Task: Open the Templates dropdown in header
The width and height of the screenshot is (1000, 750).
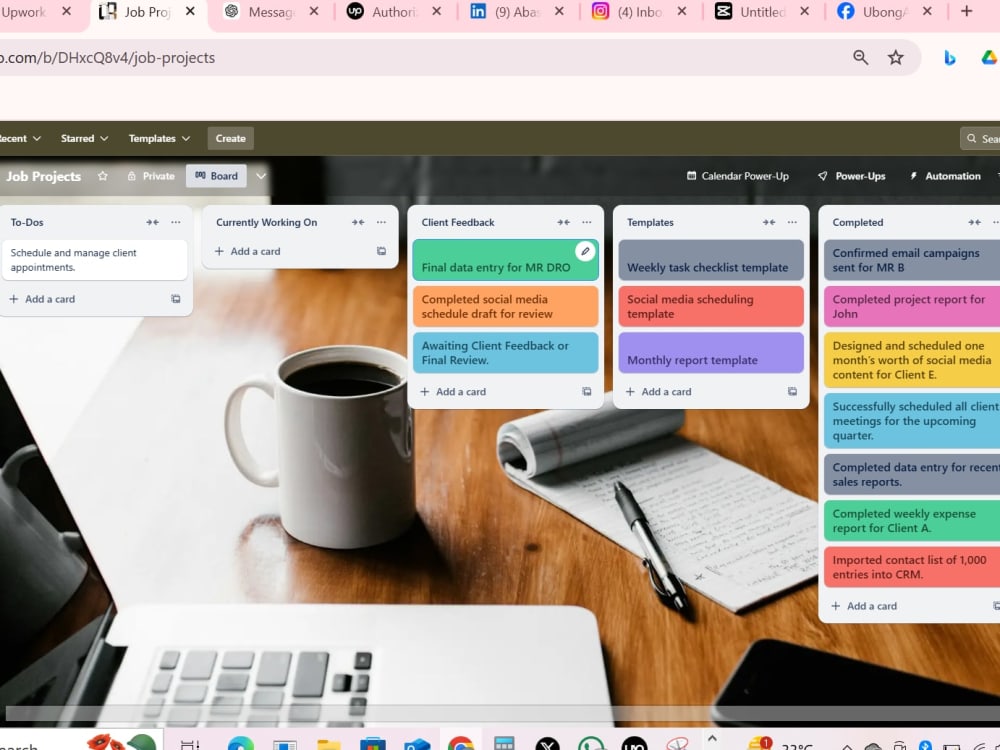Action: [x=159, y=138]
